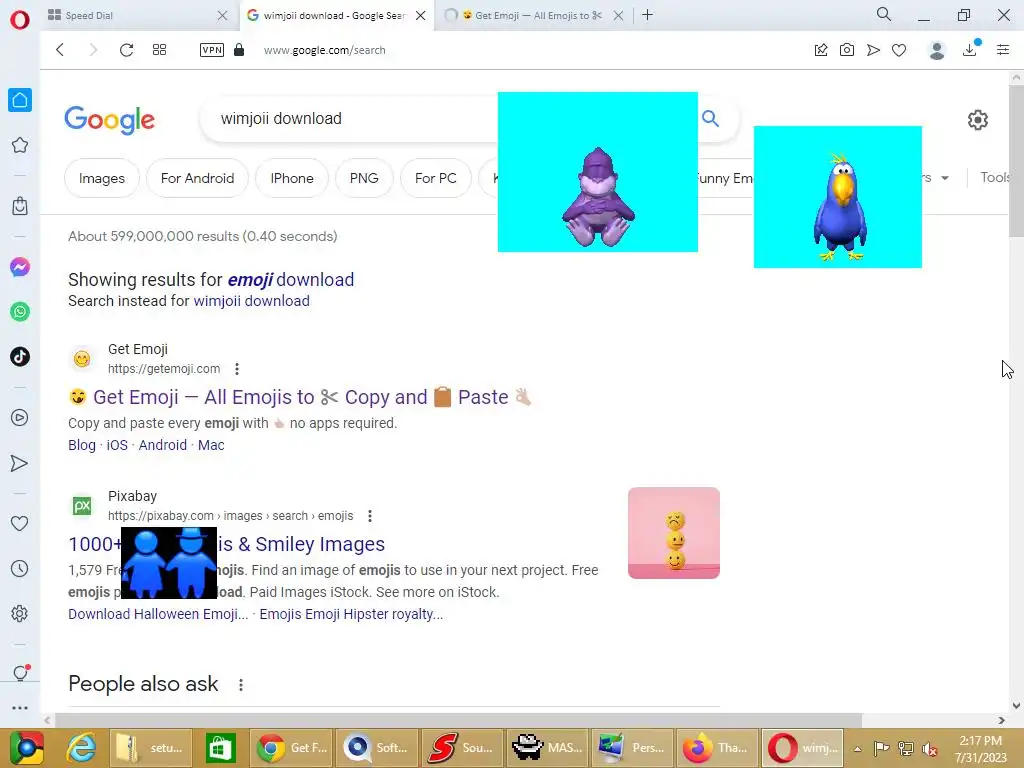Click the horizontal scrollbar thumb

pyautogui.click(x=458, y=720)
